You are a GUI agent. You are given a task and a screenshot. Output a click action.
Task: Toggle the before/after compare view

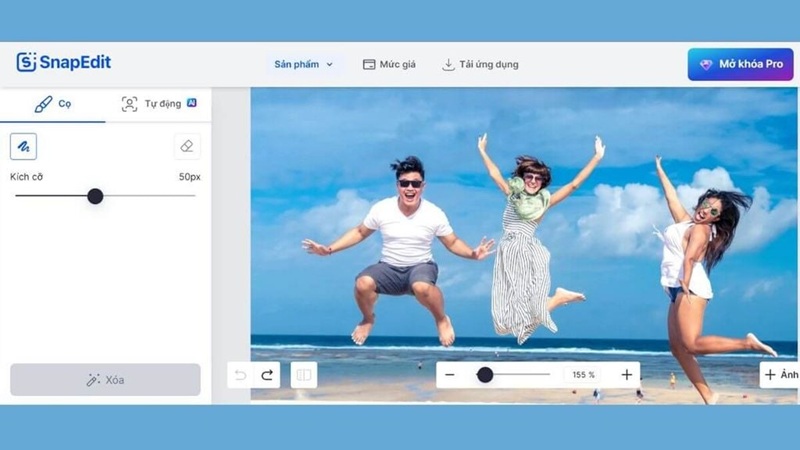tap(304, 375)
